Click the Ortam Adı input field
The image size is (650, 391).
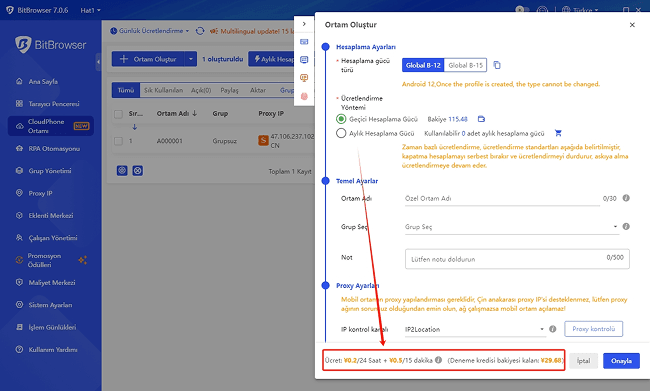click(x=502, y=199)
